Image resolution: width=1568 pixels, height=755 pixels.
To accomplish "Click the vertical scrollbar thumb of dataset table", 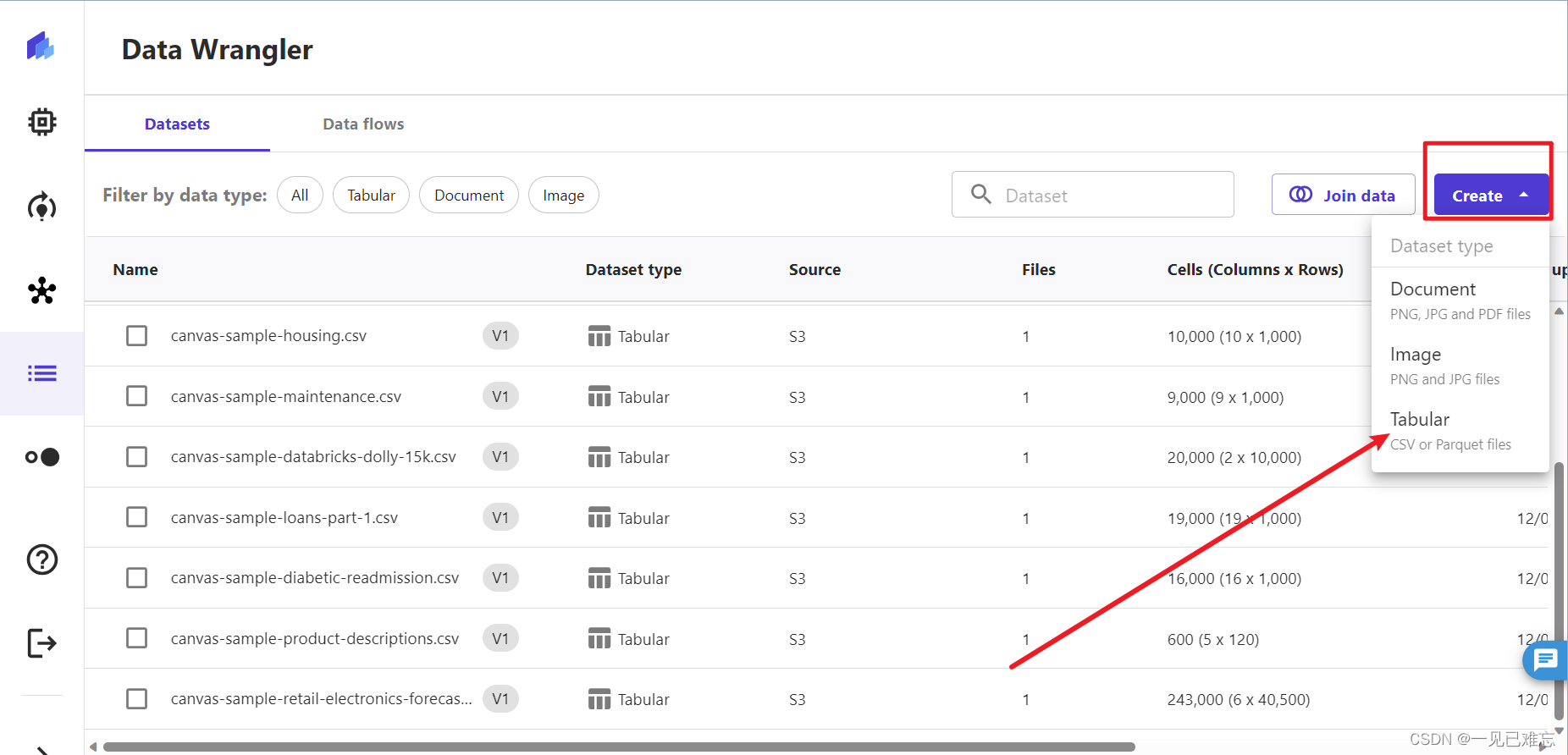I will tap(1559, 590).
